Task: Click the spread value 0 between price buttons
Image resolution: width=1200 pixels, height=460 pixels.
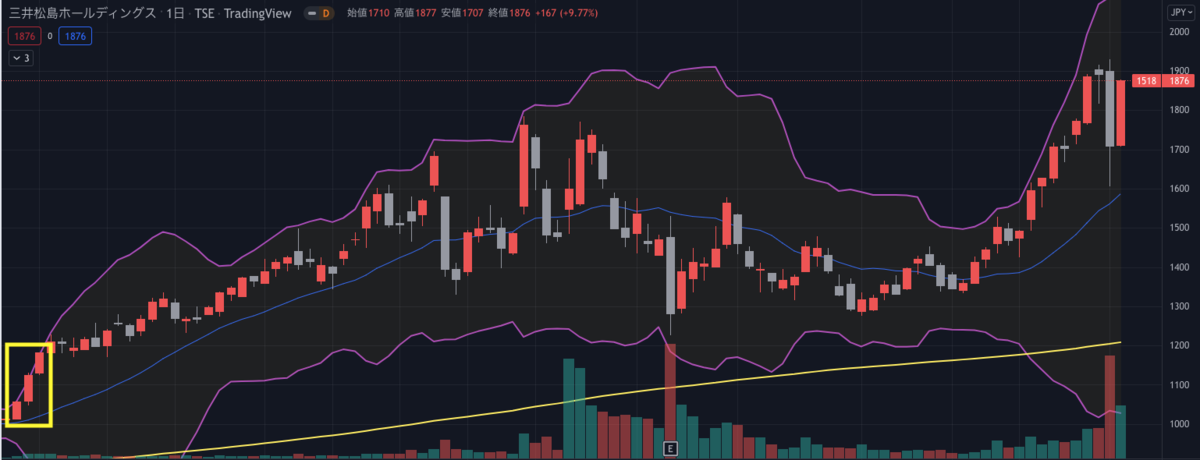Action: (x=49, y=35)
